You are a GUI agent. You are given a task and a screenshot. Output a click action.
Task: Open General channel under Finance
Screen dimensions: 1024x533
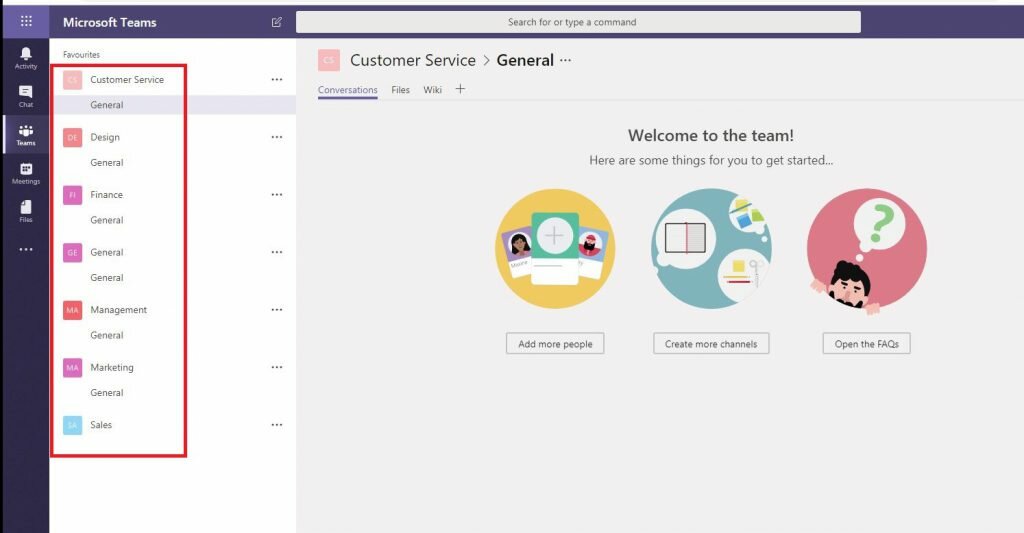(107, 220)
